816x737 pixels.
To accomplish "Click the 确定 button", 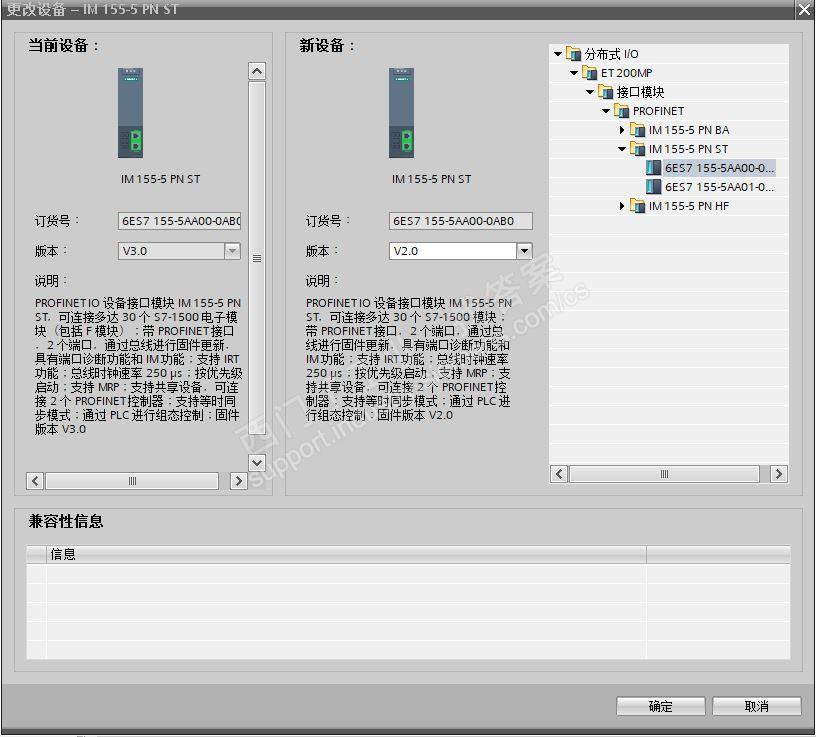I will (x=660, y=706).
